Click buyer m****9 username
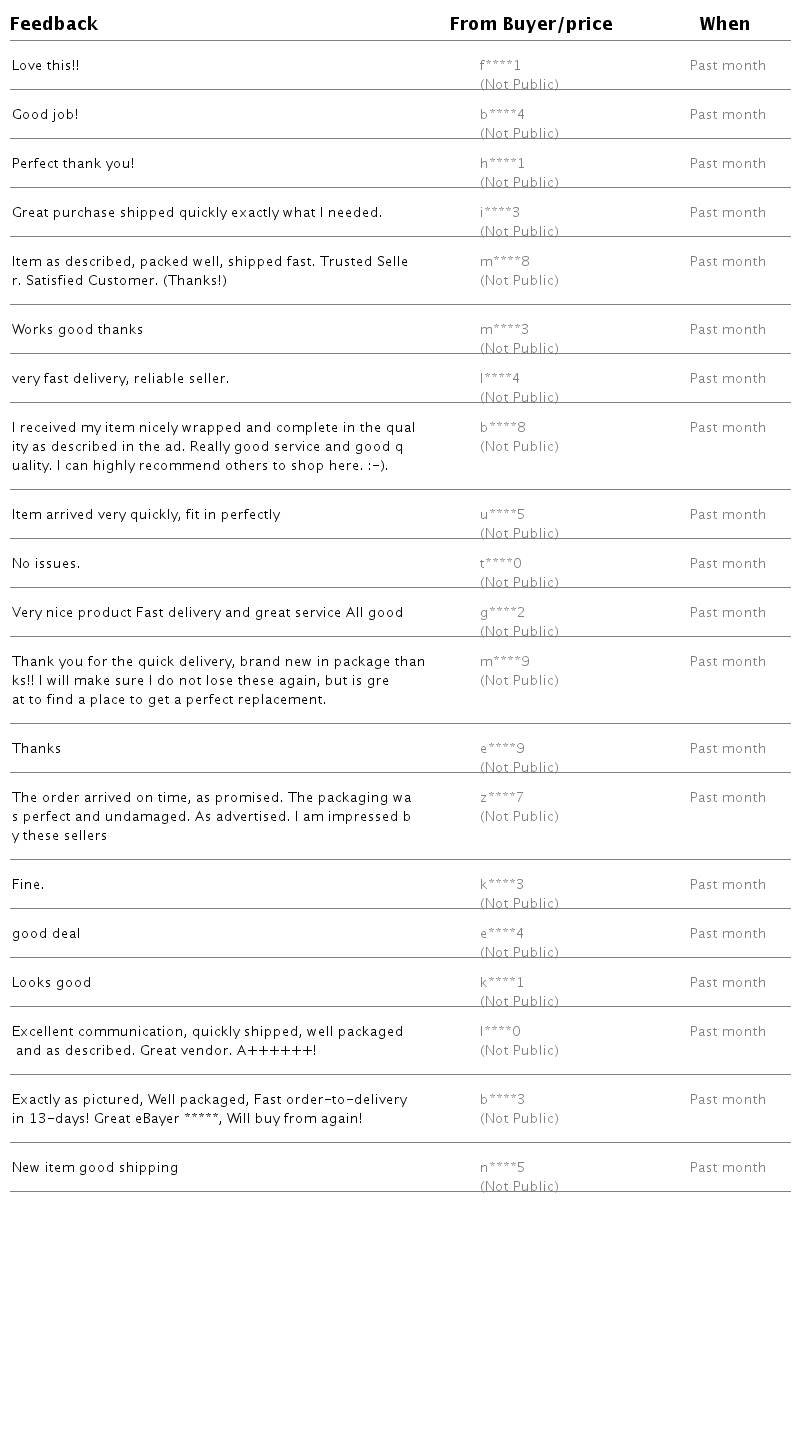Viewport: 800px width, 1452px height. pos(505,662)
